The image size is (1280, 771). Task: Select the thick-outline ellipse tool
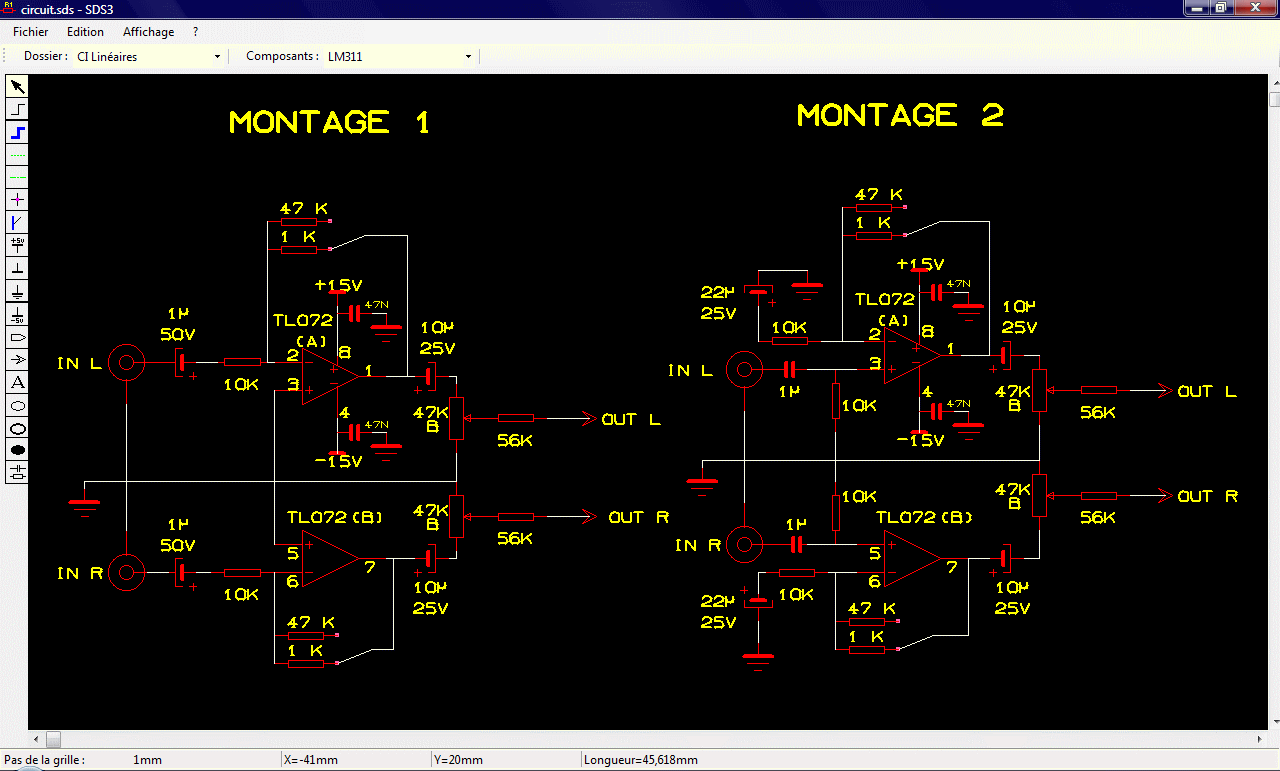click(17, 429)
